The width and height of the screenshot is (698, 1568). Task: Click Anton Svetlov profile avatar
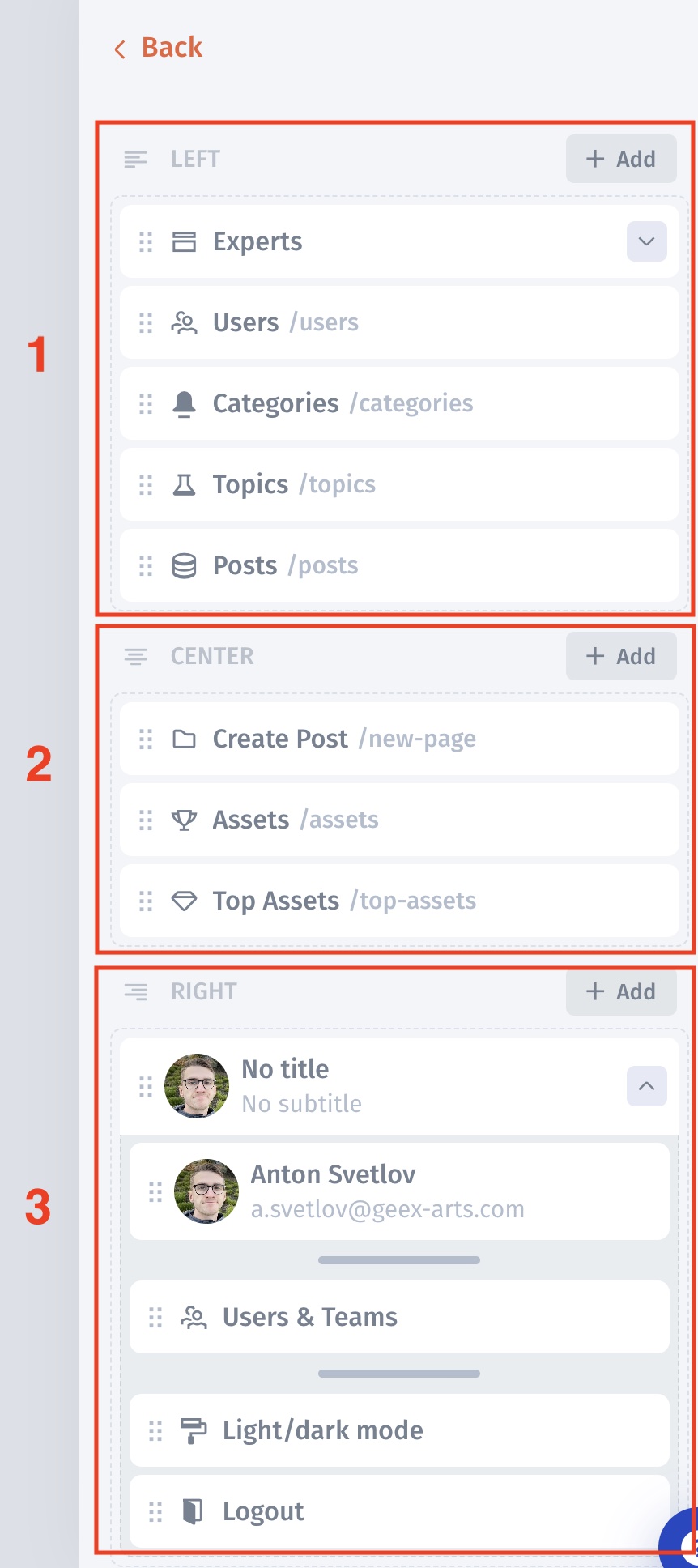click(x=206, y=1191)
